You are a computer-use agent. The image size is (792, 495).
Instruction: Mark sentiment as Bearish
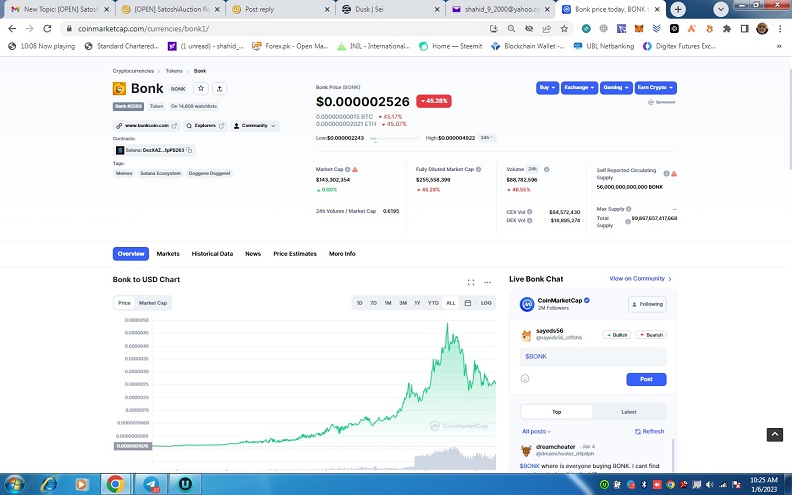651,335
